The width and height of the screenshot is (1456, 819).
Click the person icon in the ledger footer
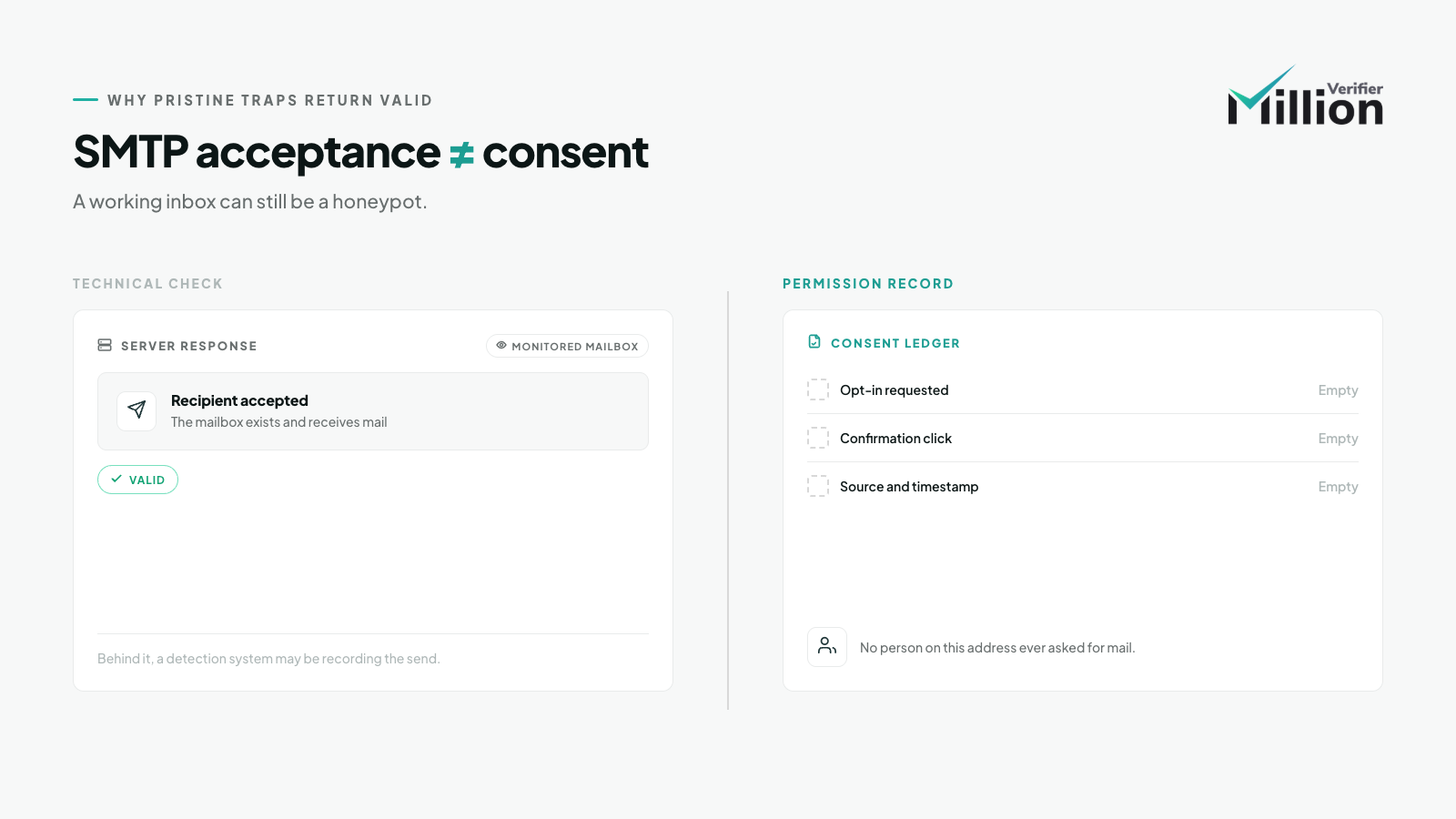(827, 647)
